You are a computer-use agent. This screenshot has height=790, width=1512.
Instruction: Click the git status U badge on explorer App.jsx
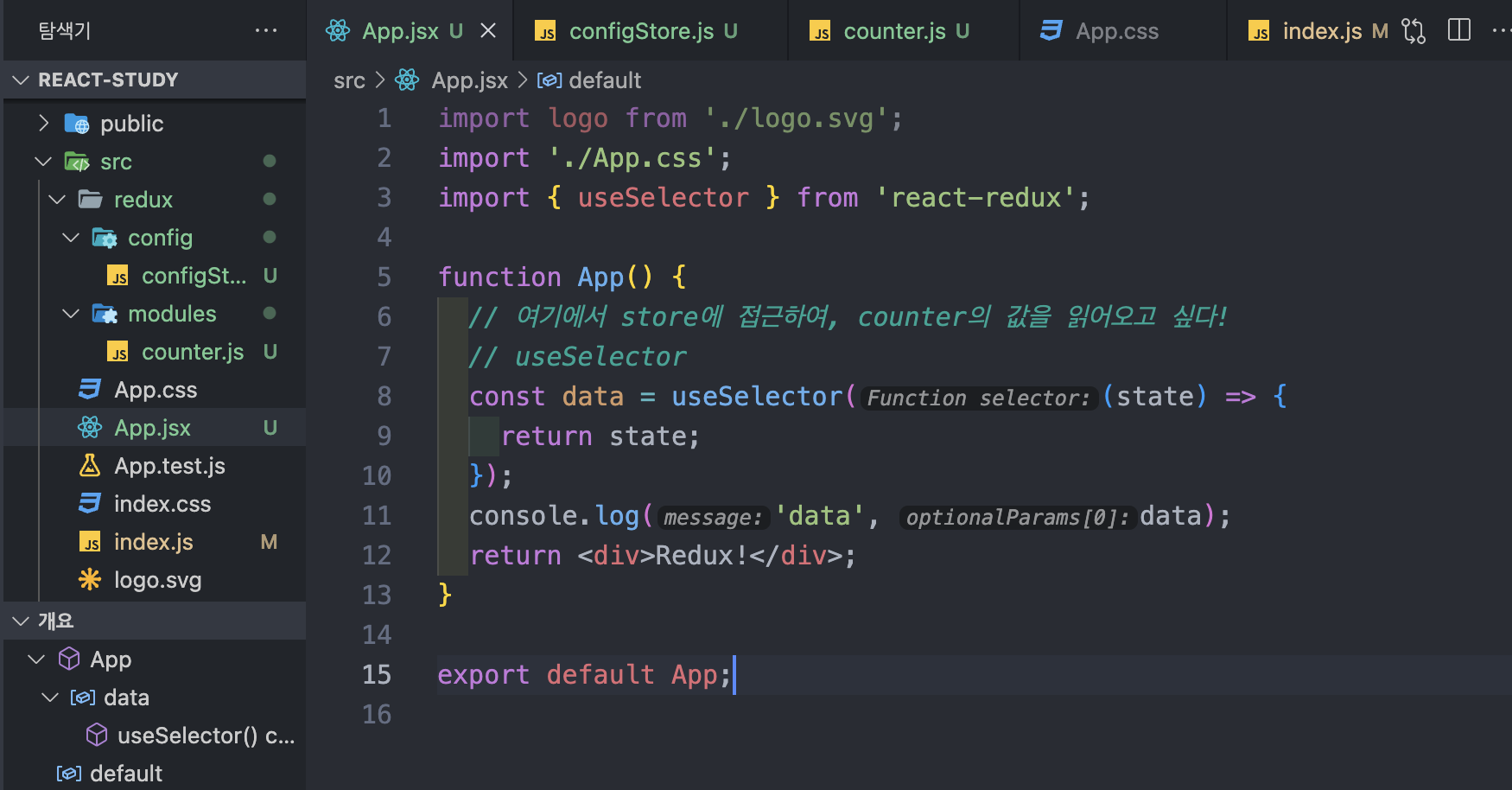[270, 428]
